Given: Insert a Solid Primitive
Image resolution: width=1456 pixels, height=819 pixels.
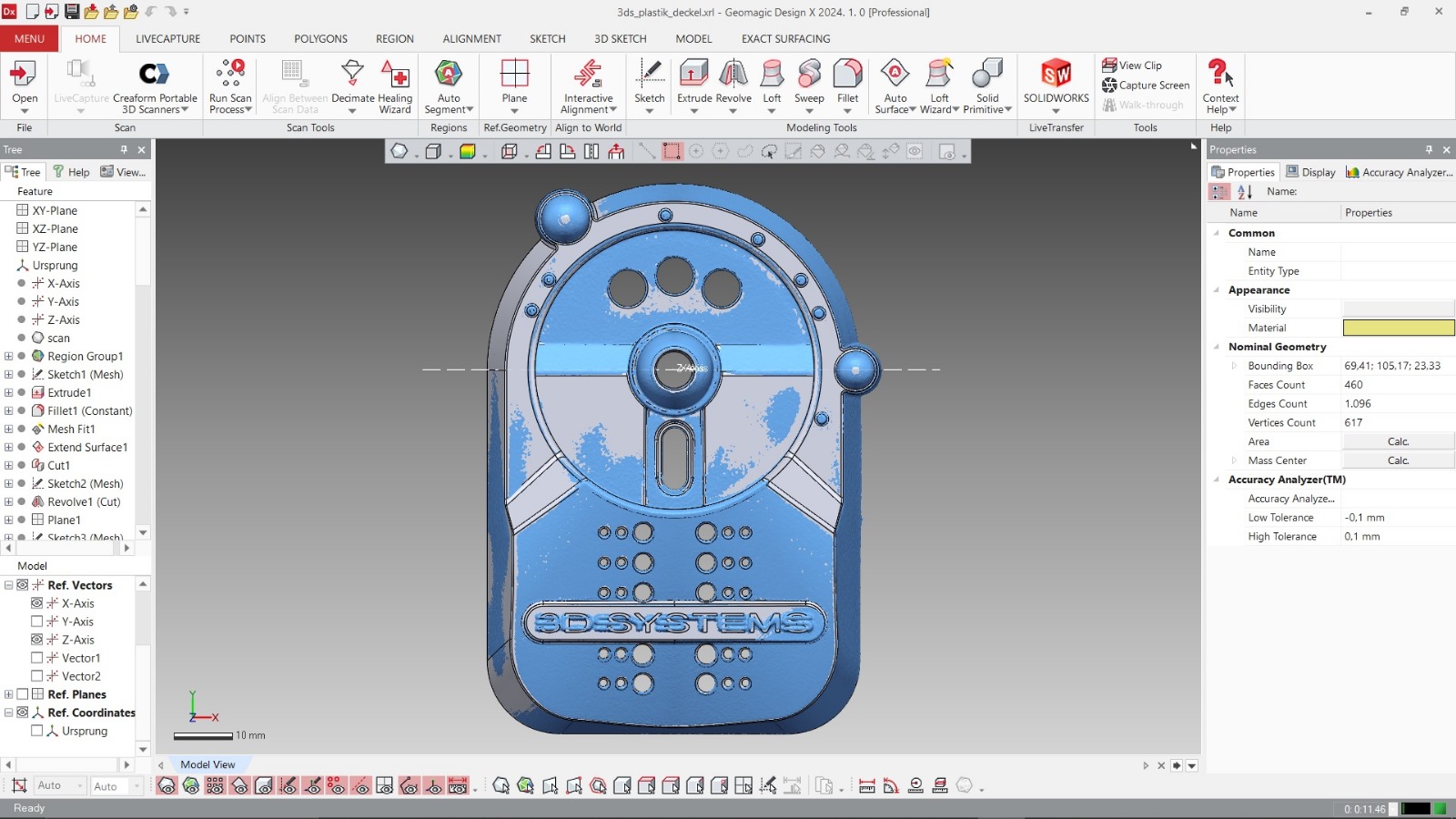Looking at the screenshot, I should [987, 86].
